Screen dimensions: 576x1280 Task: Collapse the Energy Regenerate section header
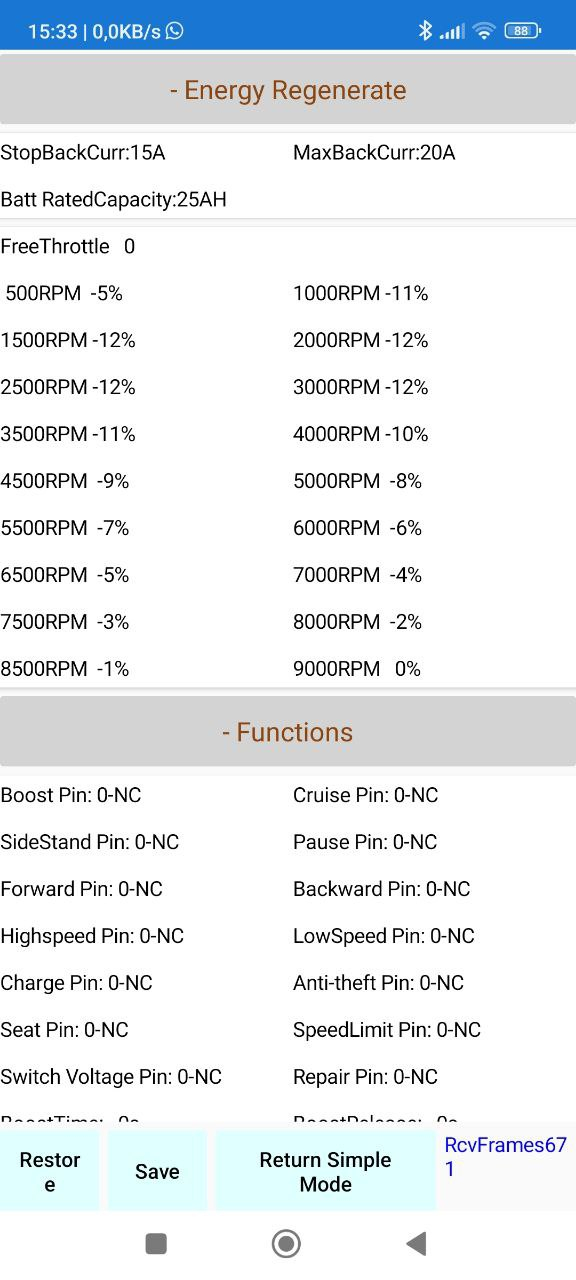[288, 90]
